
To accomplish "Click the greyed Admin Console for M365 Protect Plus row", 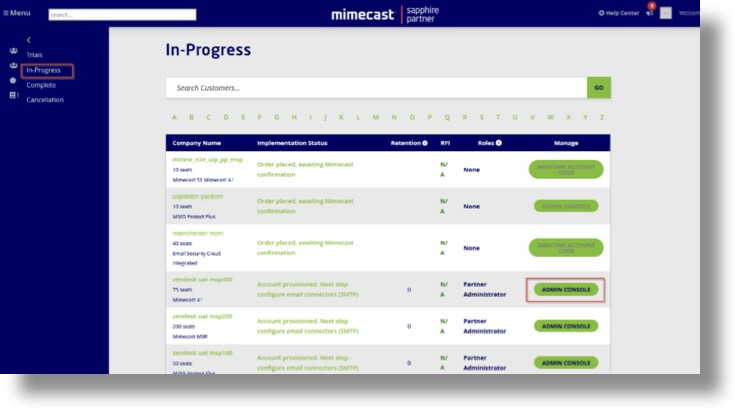I will pos(566,206).
